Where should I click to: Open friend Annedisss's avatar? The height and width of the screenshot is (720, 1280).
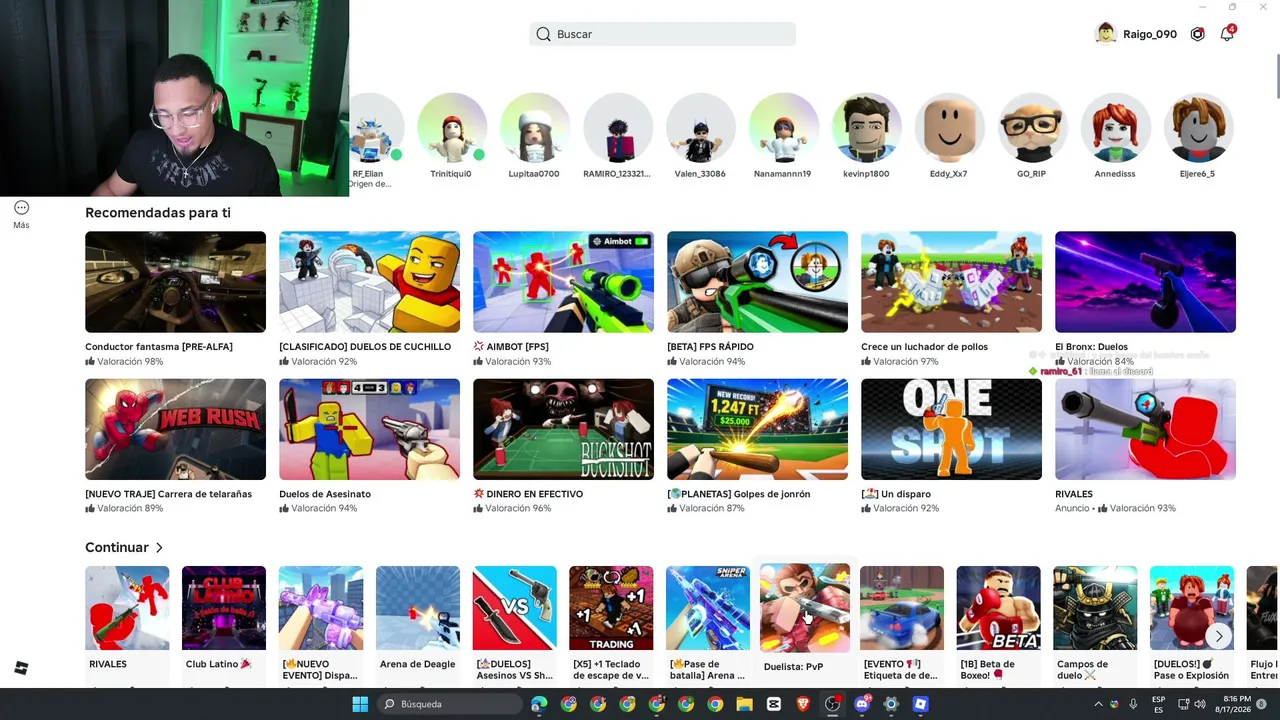click(x=1115, y=127)
